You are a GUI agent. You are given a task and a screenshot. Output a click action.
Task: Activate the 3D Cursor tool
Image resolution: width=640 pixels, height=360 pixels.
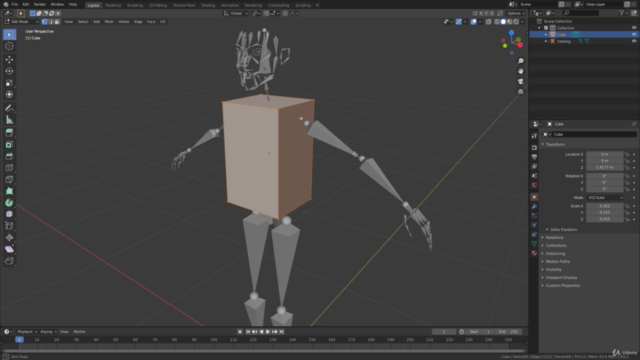tap(9, 46)
